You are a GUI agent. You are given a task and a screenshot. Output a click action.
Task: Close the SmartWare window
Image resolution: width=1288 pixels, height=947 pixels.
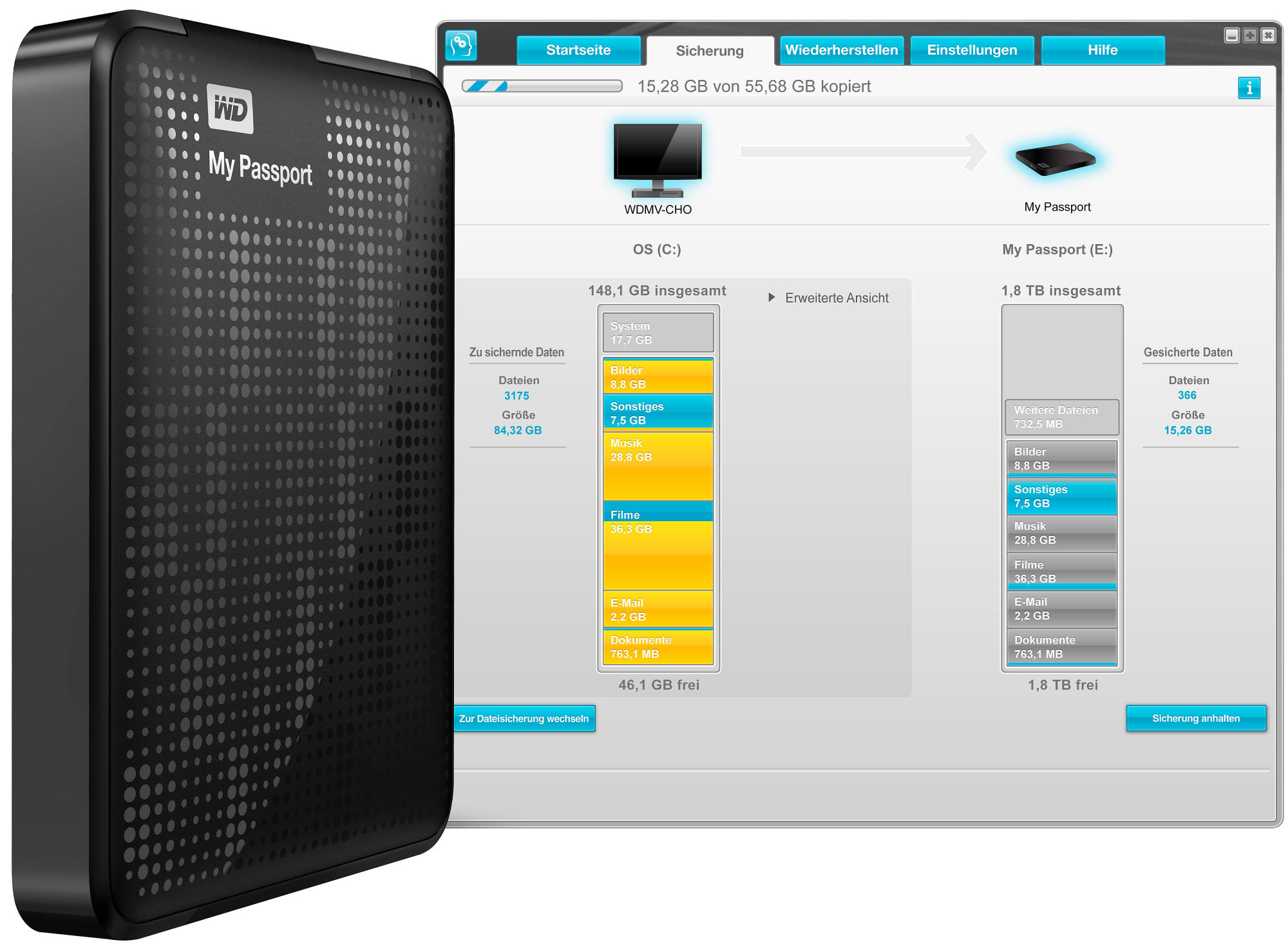(1267, 35)
